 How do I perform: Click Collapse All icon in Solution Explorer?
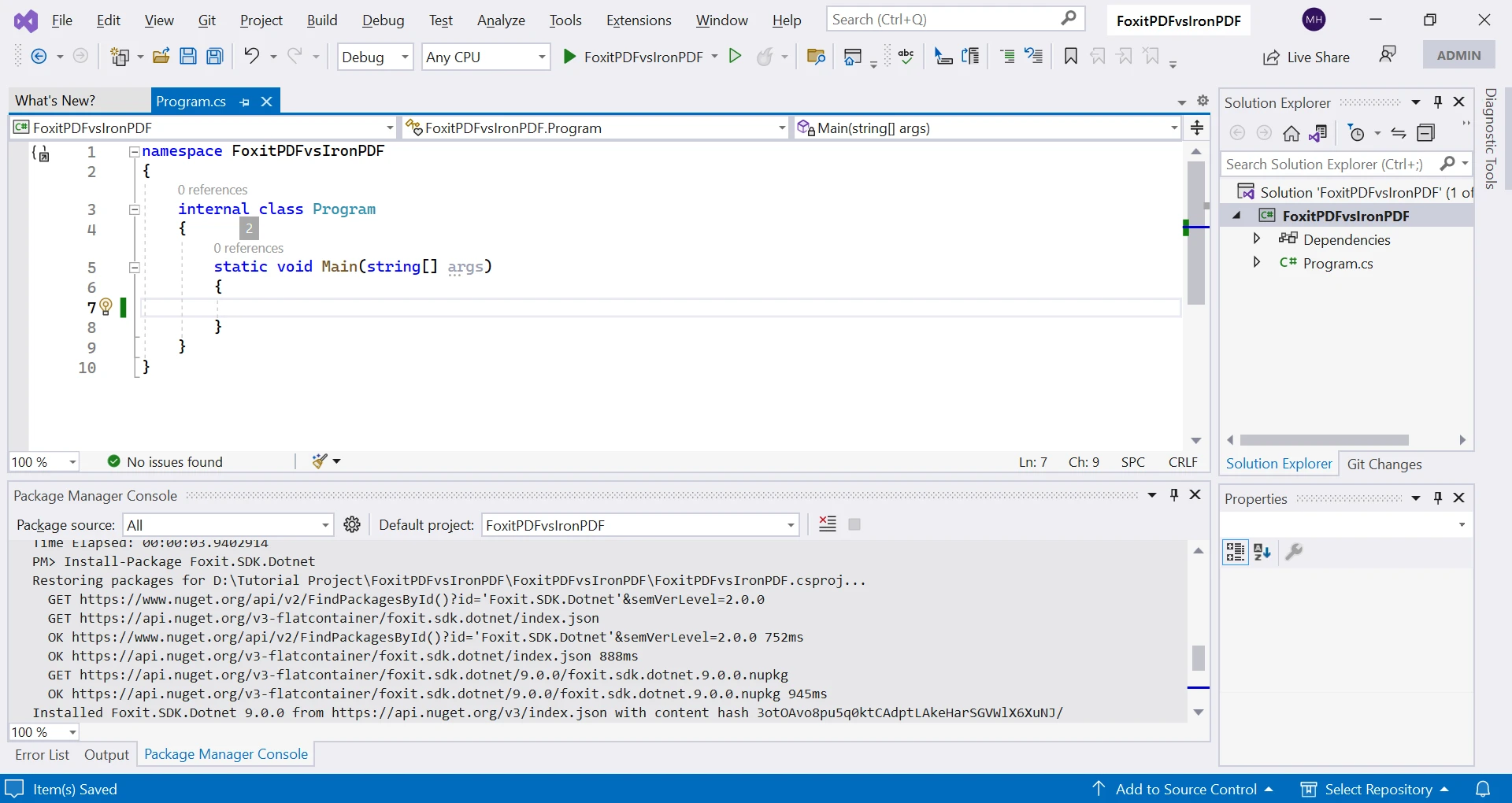coord(1426,133)
